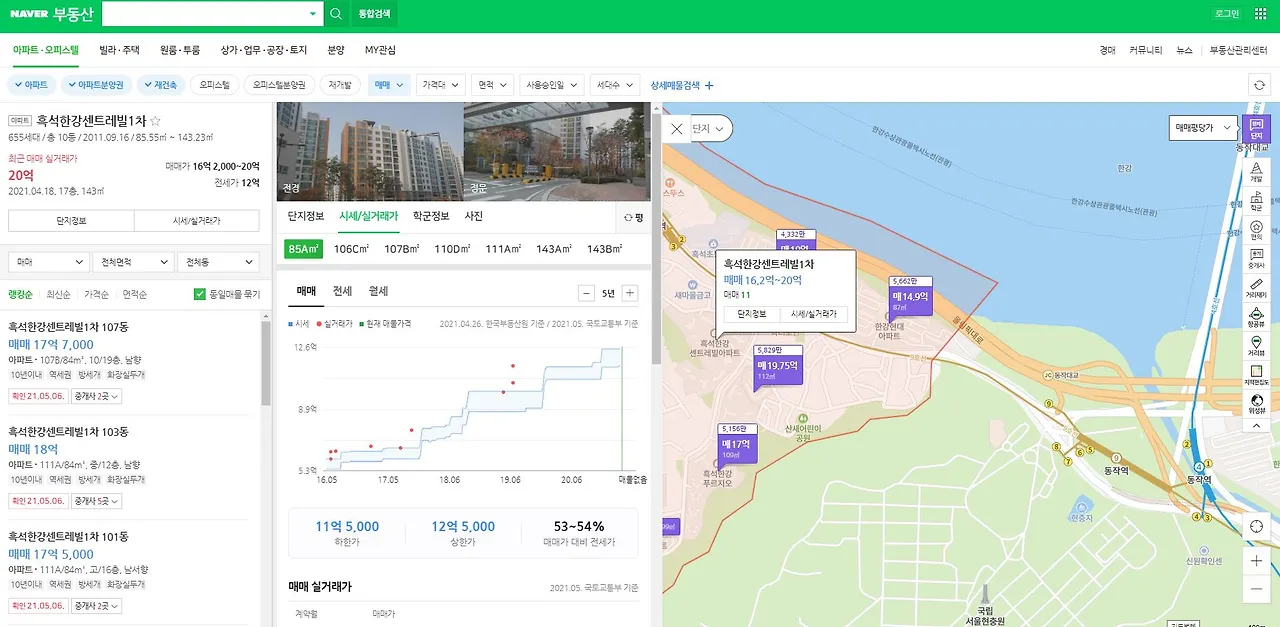The width and height of the screenshot is (1280, 627).
Task: Open the apps grid icon at top right
Action: (x=1259, y=14)
